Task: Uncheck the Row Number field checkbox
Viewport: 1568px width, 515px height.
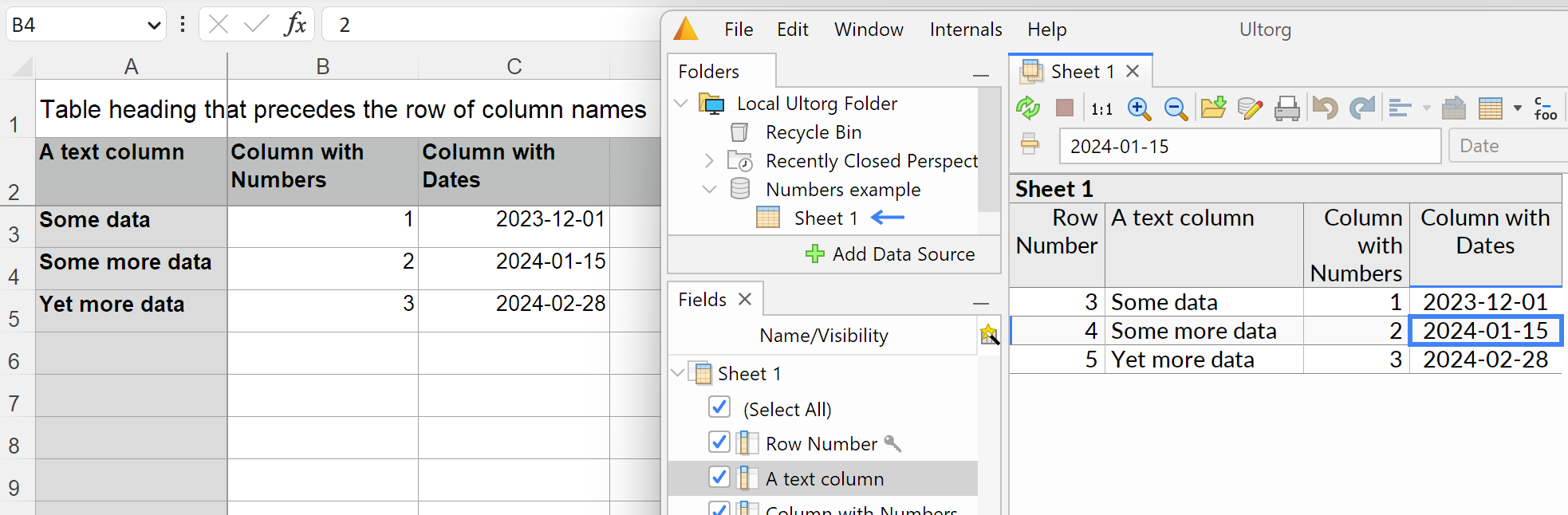Action: point(719,442)
